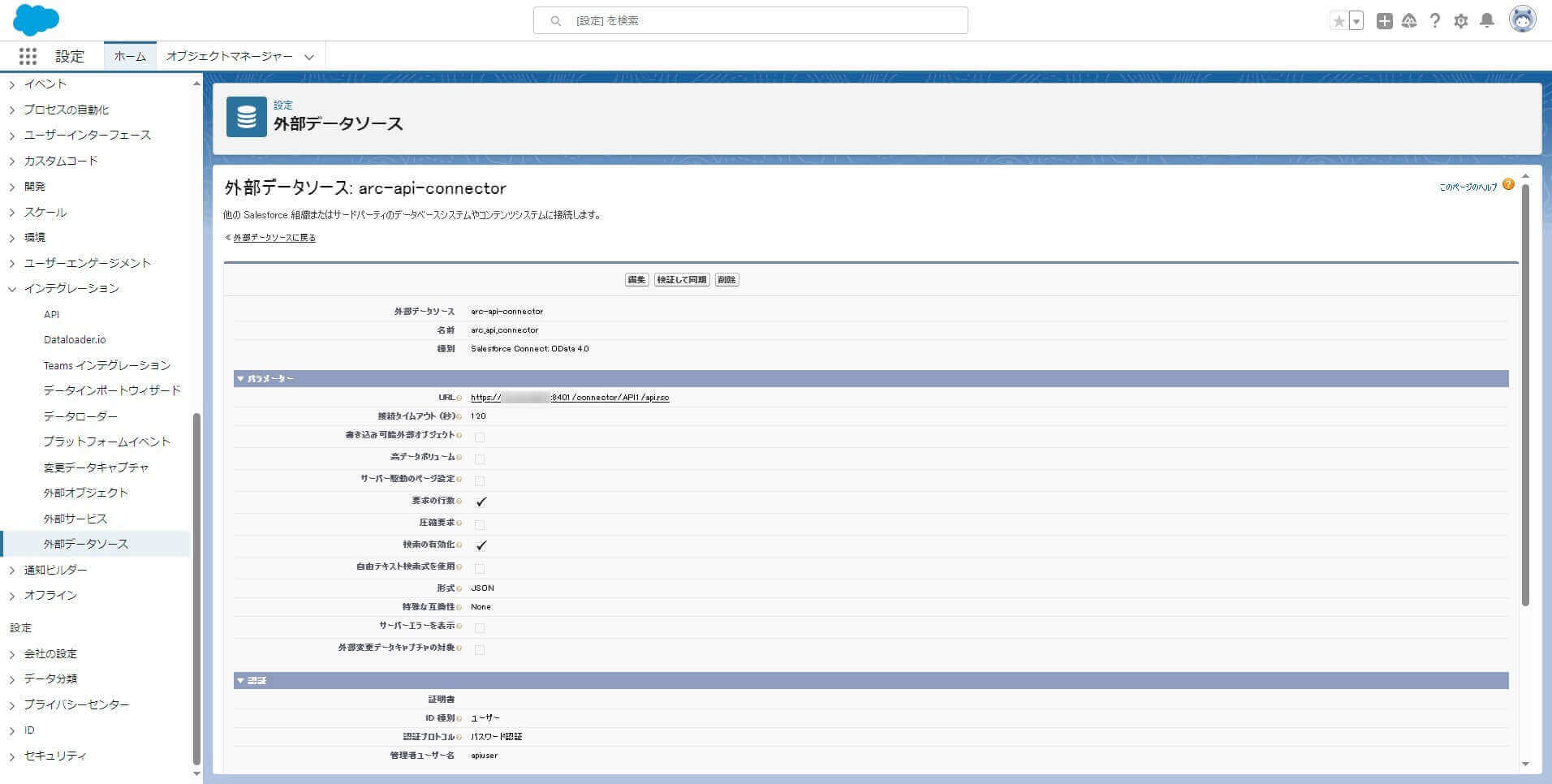Screen dimensions: 1552x784
Task: Follow the 外部データソースに戻る link
Action: click(x=274, y=238)
